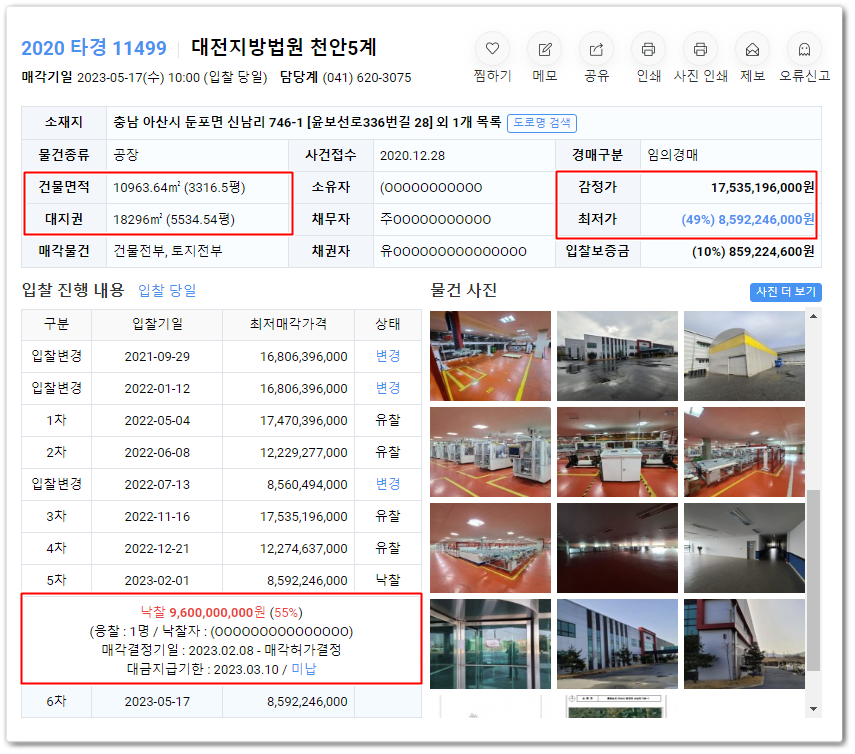Image resolution: width=855 pixels, height=754 pixels.
Task: Click the 매각결정기일 2023.02.08 line
Action: 221,650
